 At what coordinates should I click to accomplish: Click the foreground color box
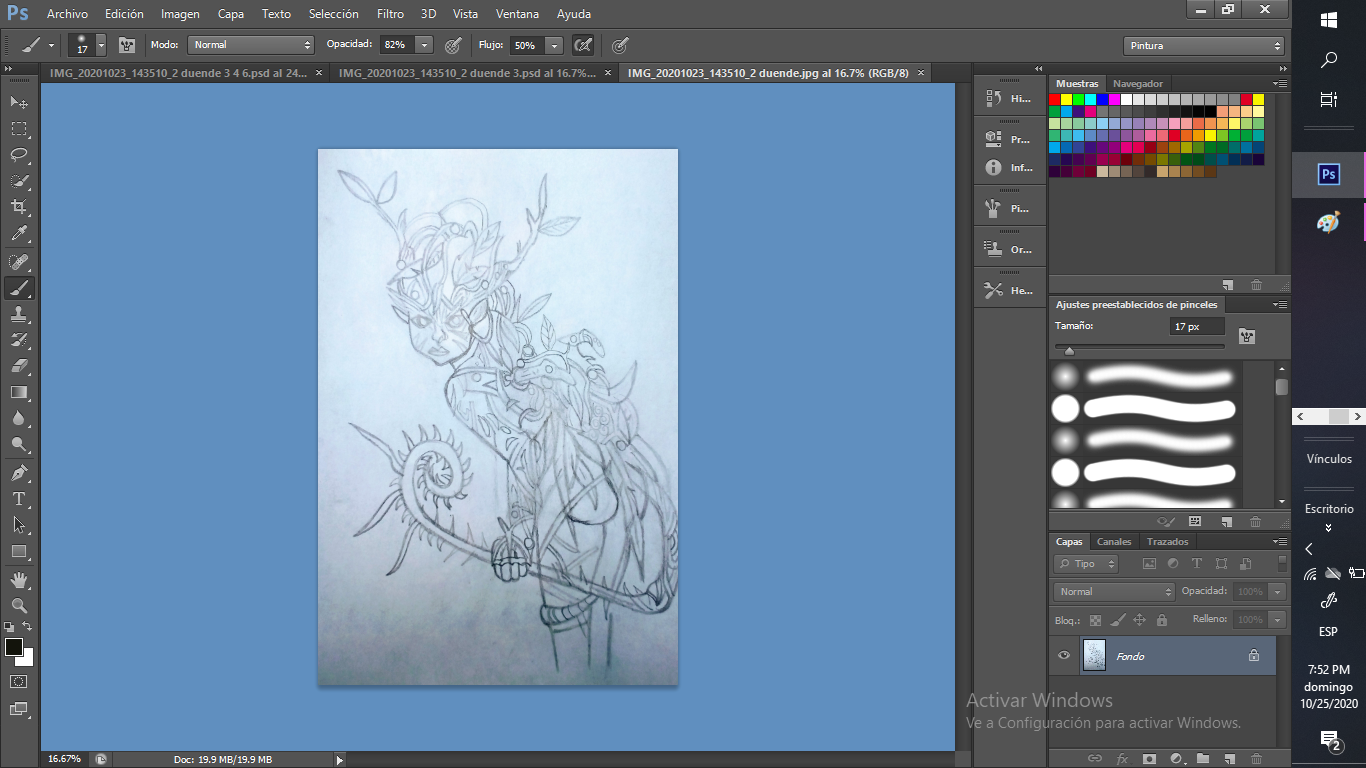[14, 647]
